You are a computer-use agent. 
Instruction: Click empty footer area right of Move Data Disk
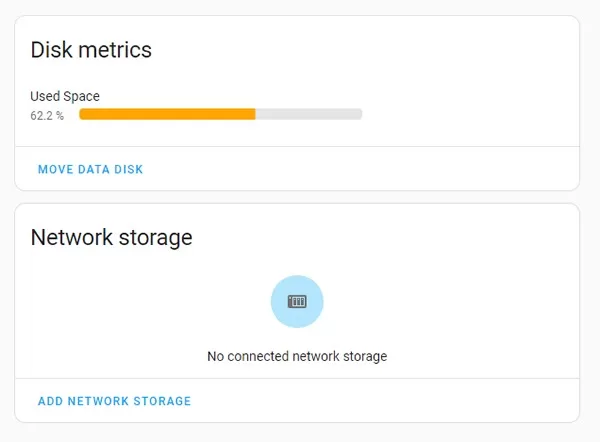pos(360,169)
